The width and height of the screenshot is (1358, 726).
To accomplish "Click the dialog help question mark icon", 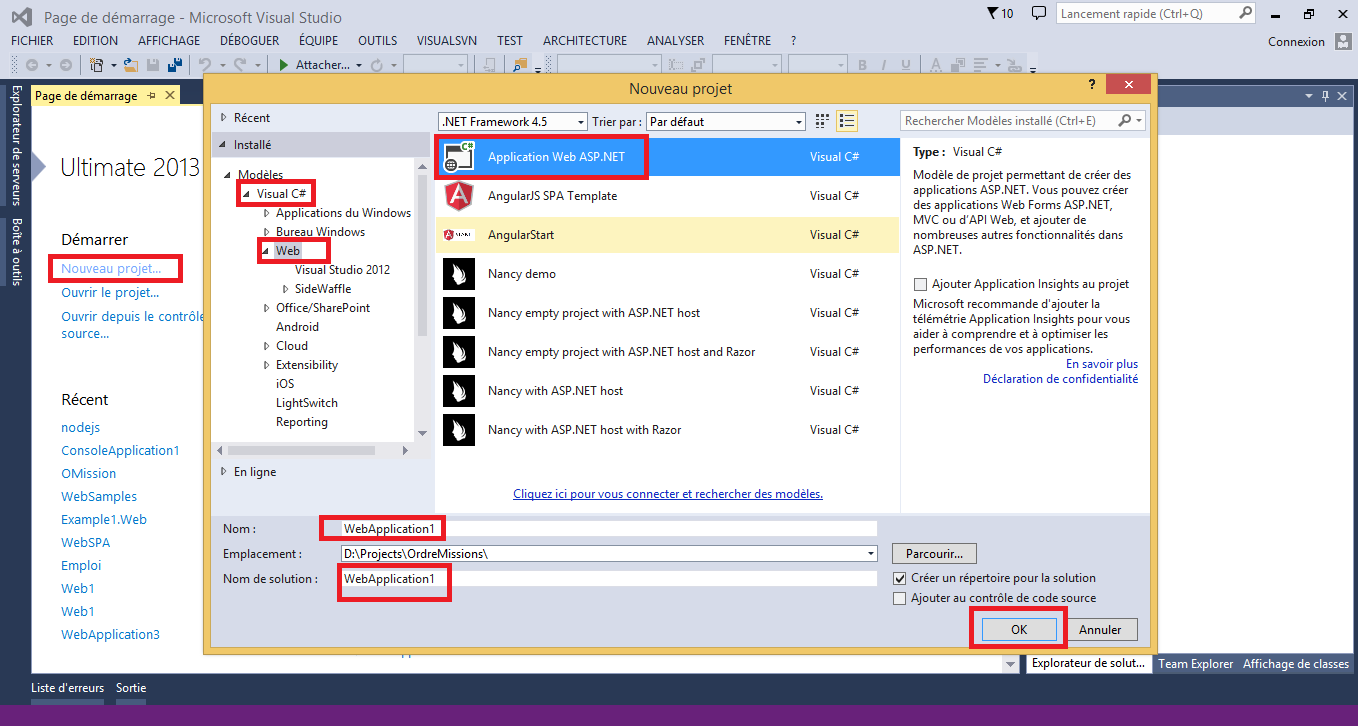I will 1091,86.
